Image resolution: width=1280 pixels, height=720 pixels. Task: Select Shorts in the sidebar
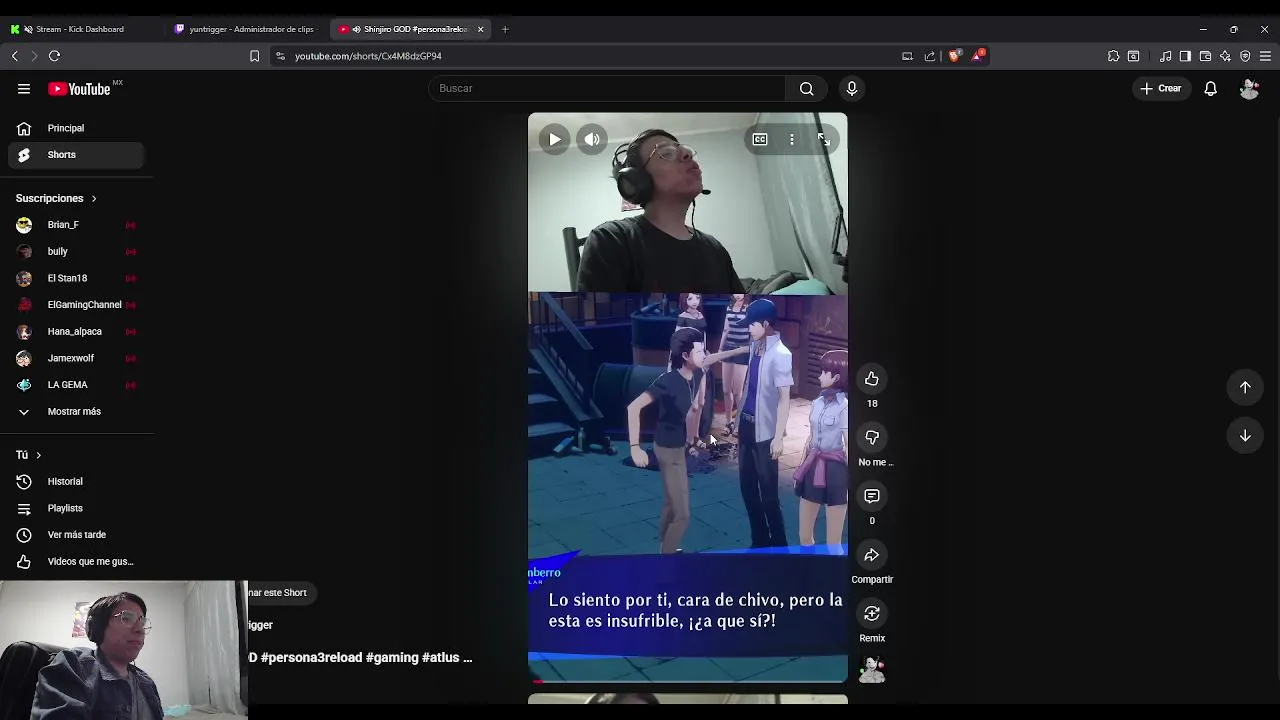click(76, 155)
